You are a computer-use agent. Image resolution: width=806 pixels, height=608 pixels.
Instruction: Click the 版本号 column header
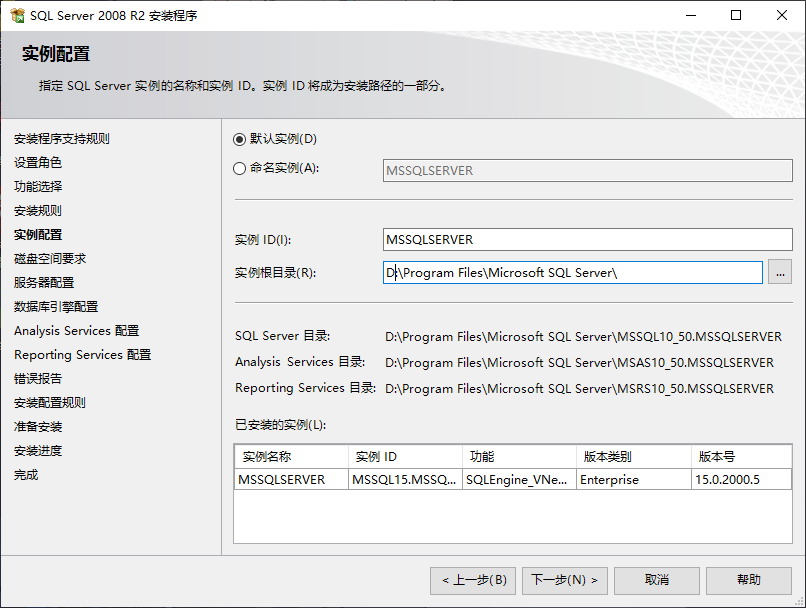click(741, 456)
